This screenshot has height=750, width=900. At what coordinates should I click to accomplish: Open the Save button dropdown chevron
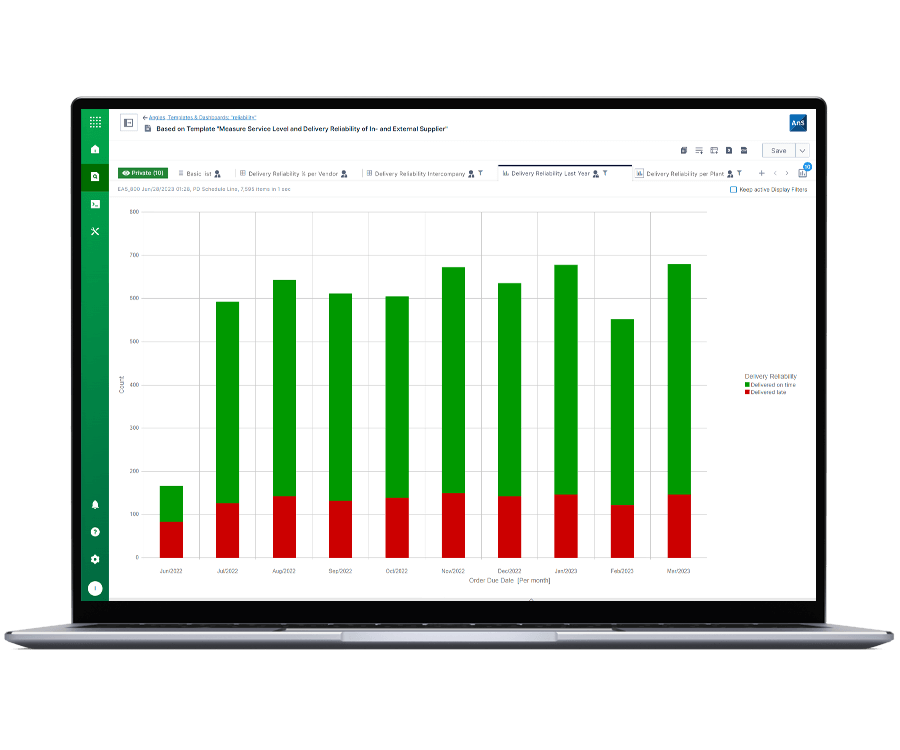click(800, 151)
